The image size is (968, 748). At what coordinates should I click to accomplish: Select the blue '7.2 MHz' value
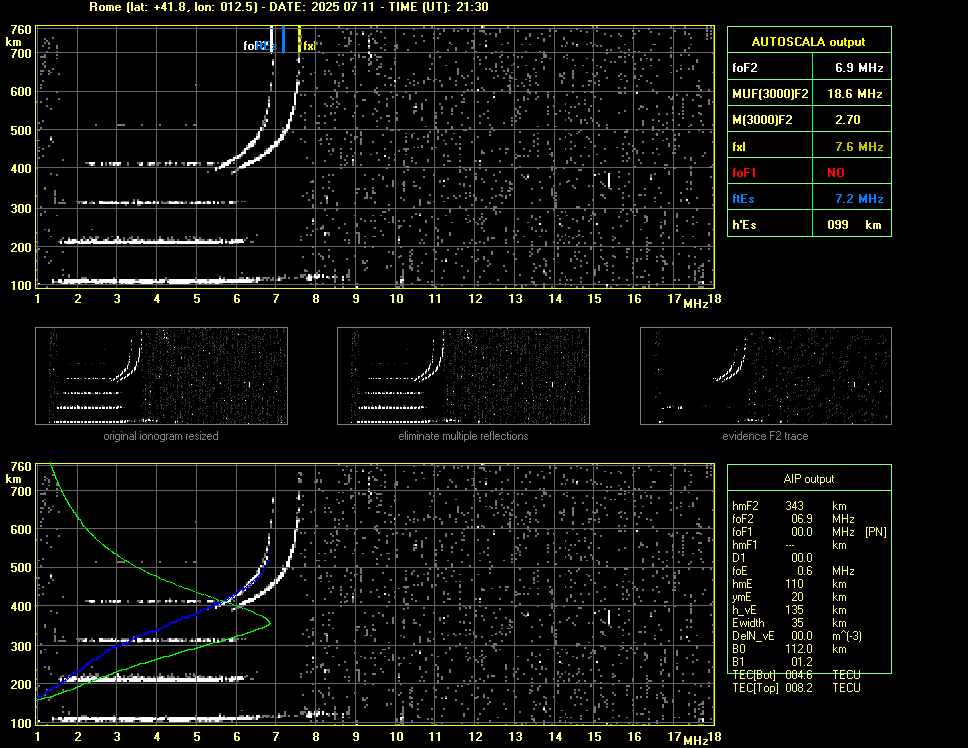[x=859, y=199]
